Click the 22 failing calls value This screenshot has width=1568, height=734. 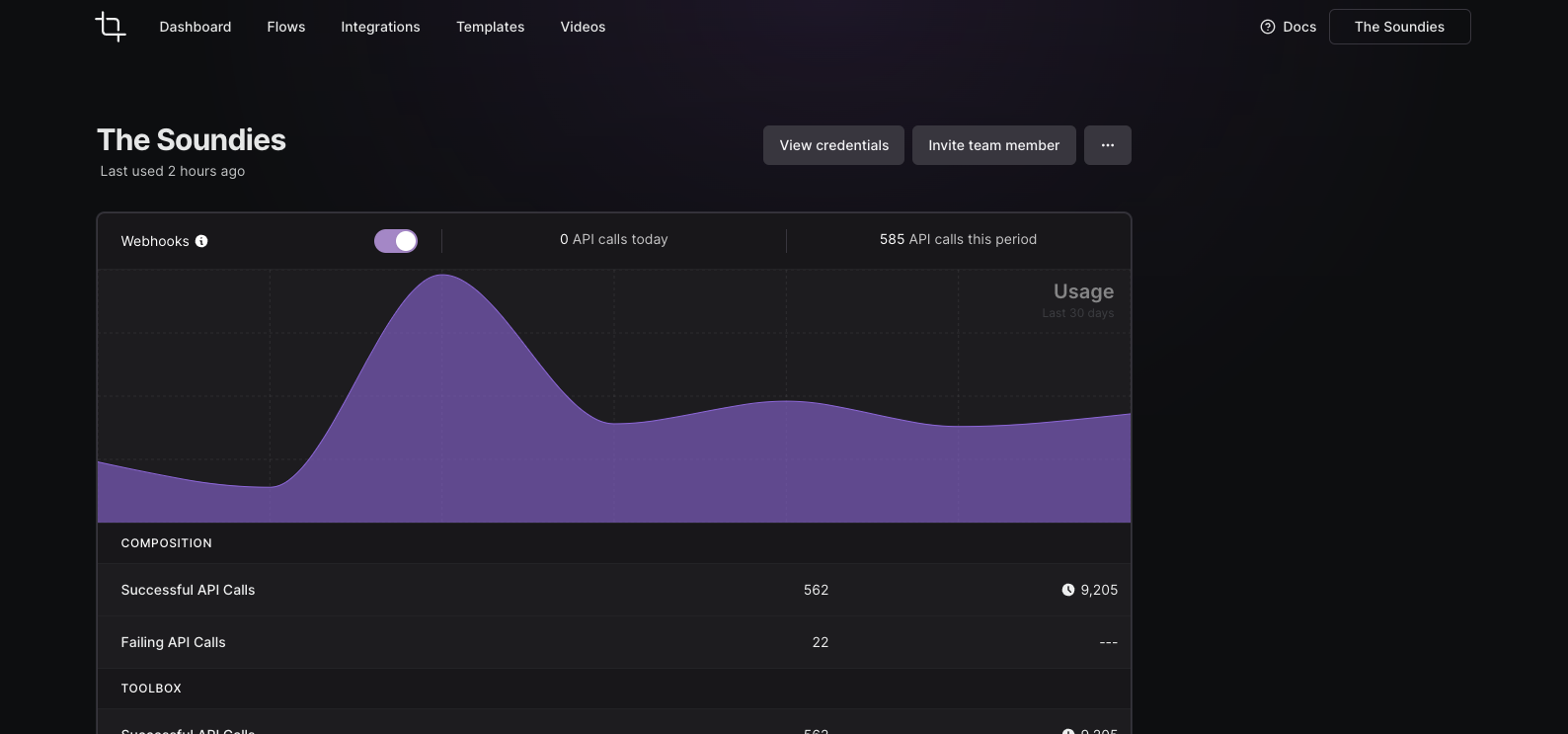point(821,642)
